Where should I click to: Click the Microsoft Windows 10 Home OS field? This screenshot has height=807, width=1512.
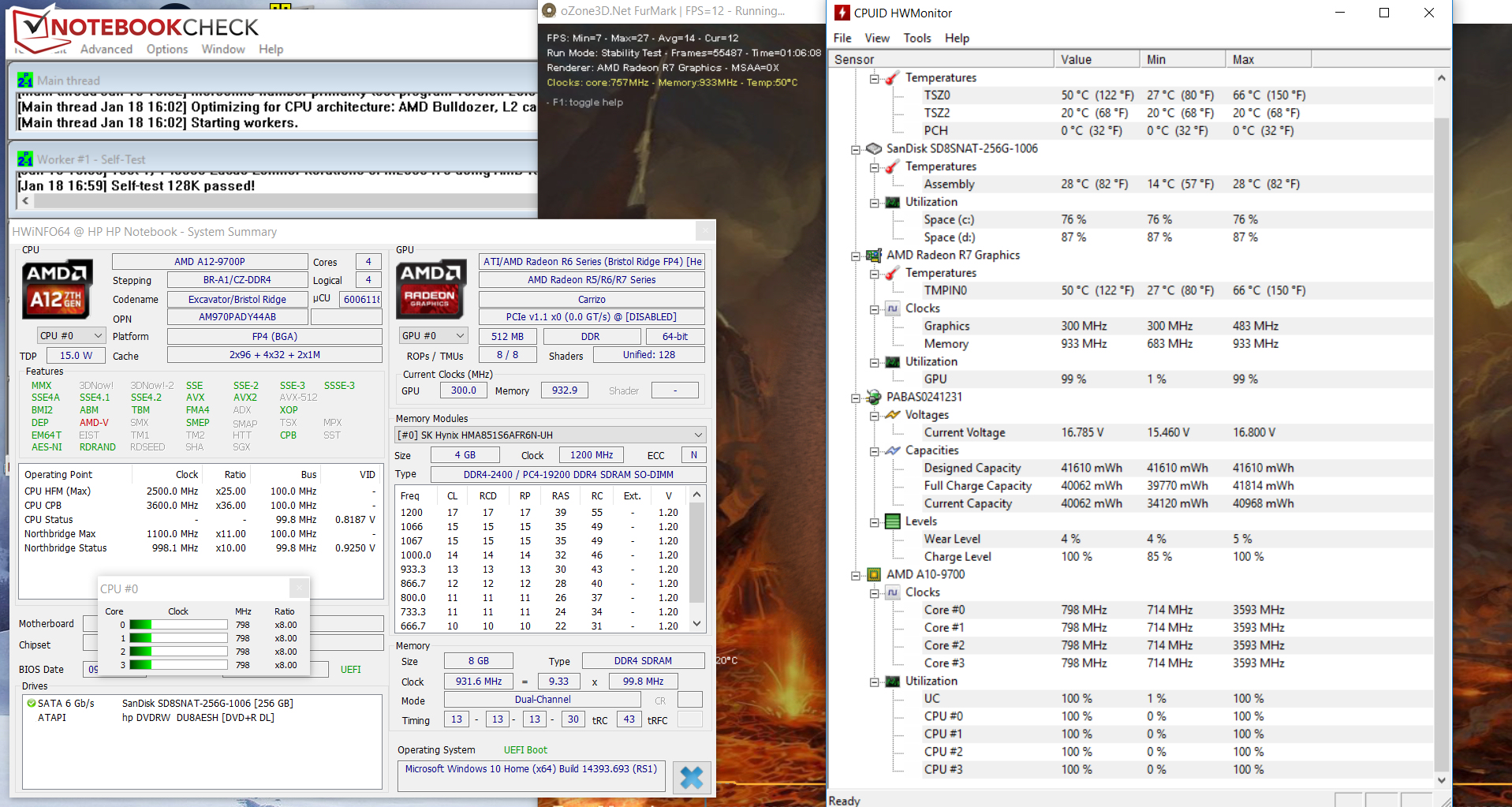(x=532, y=776)
